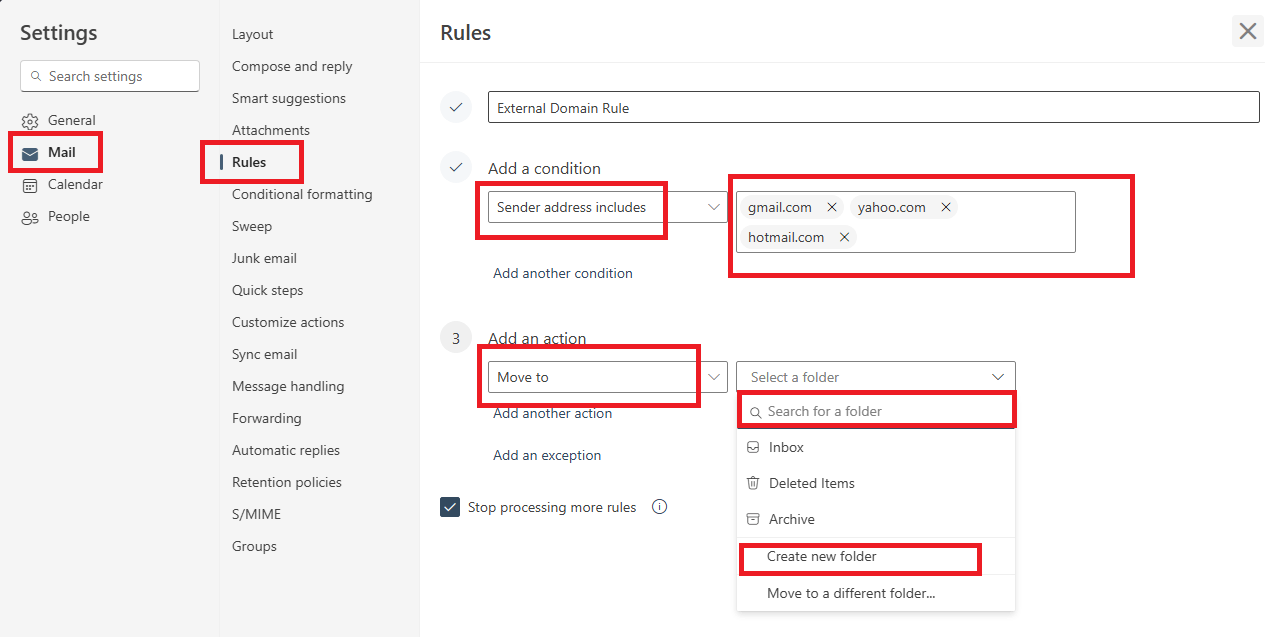Click Add an exception

(547, 455)
